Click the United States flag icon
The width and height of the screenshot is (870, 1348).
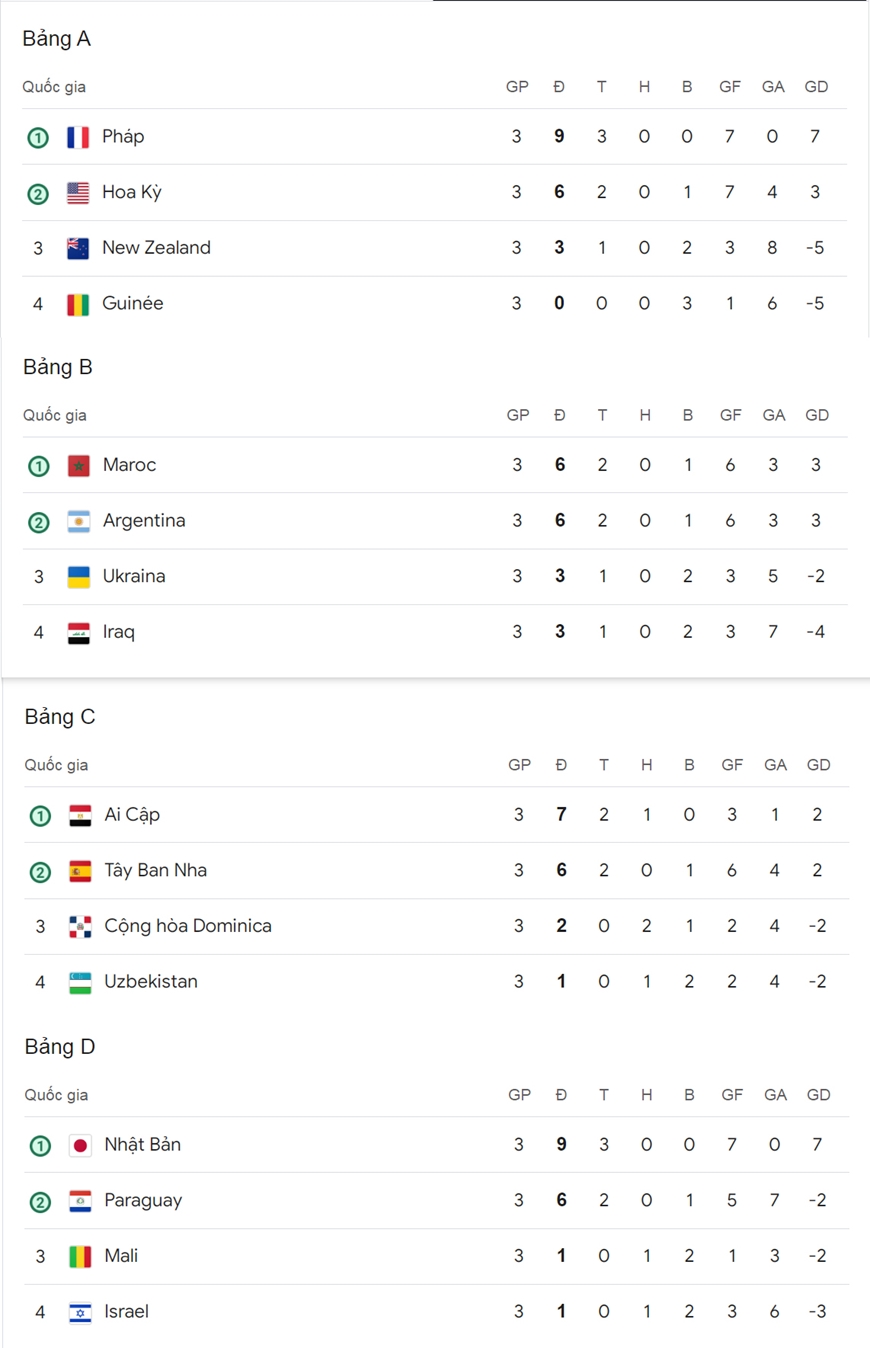tap(78, 193)
